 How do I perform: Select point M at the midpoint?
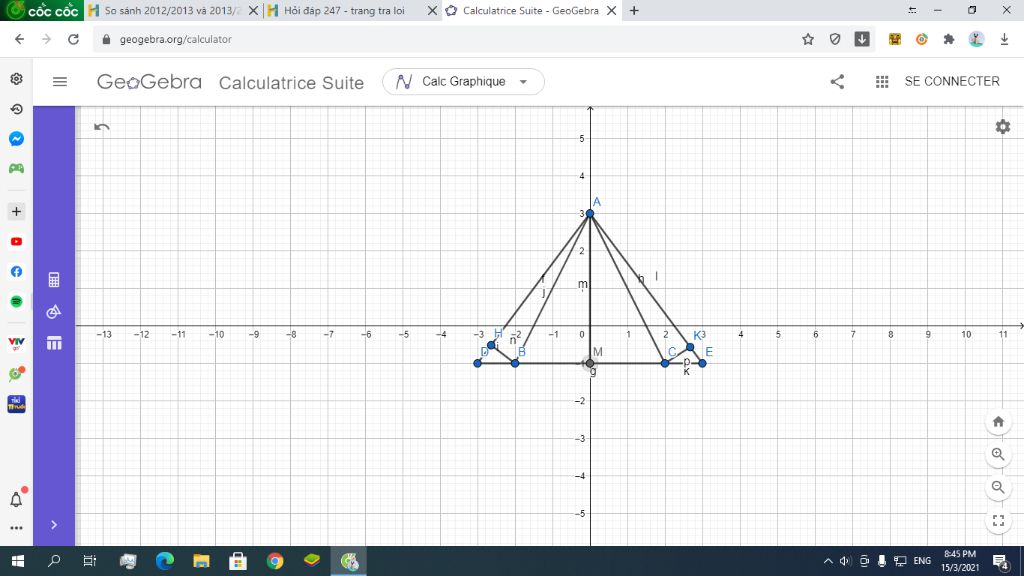pos(590,363)
